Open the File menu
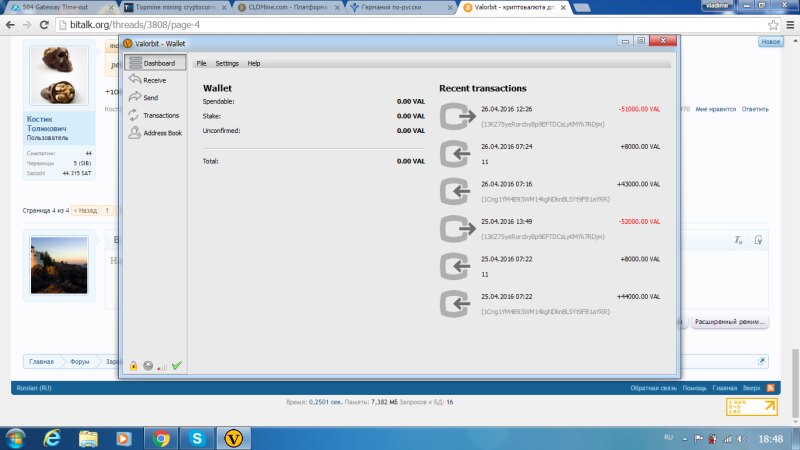The height and width of the screenshot is (450, 800). [x=201, y=63]
